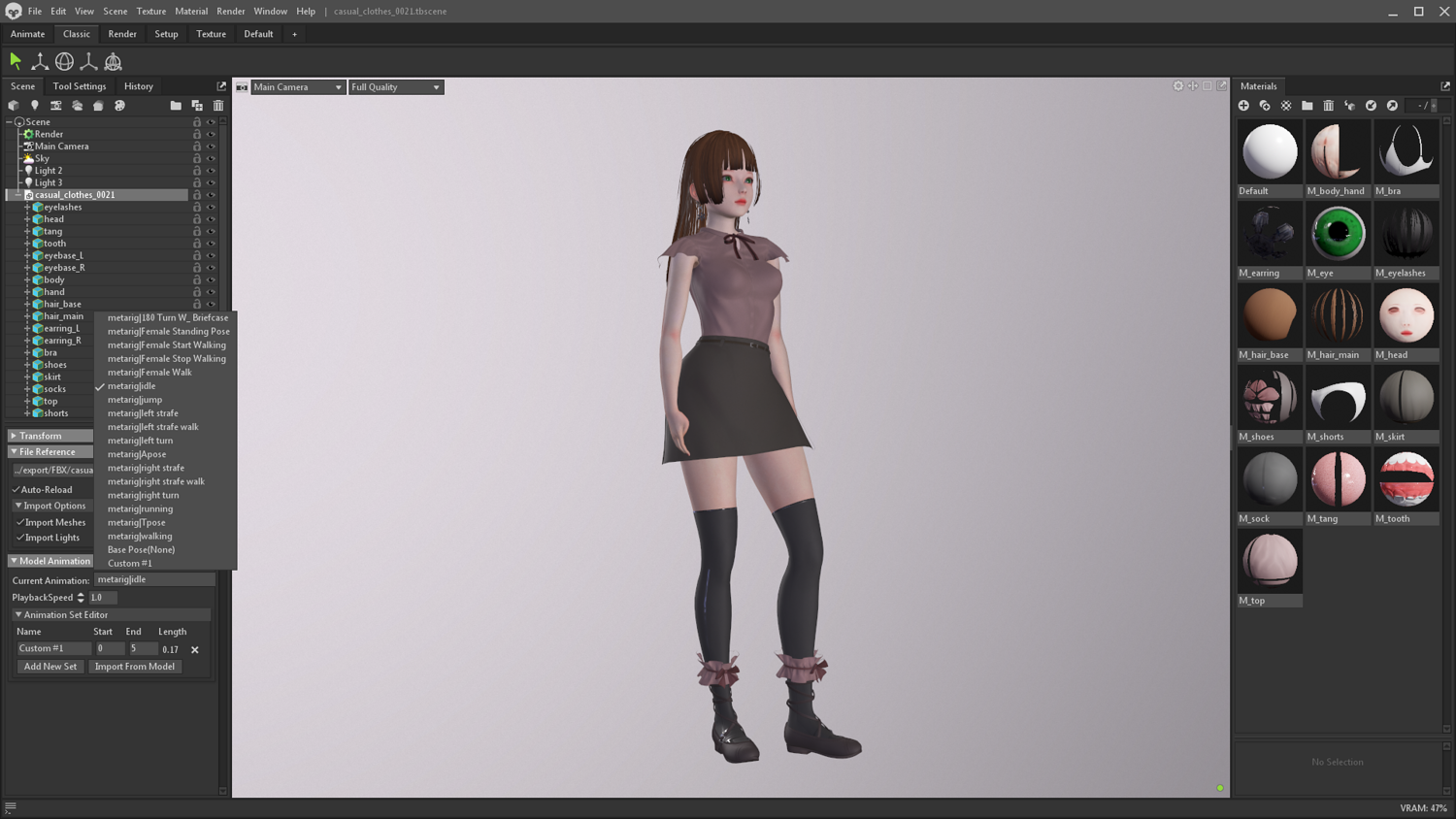1456x819 pixels.
Task: Create a new material folder
Action: [x=1307, y=106]
